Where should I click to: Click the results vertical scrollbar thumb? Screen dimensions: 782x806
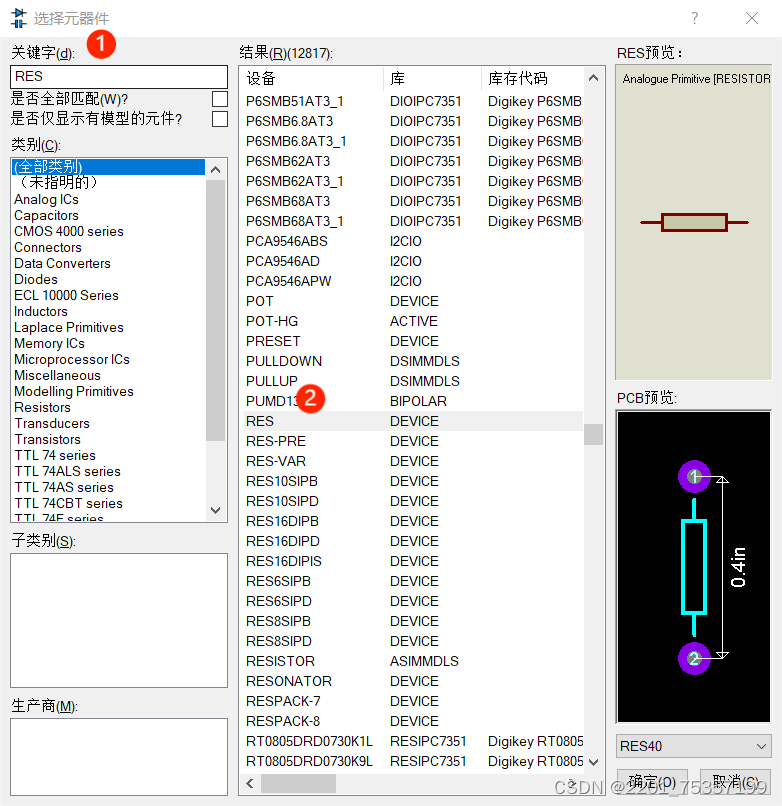point(593,434)
